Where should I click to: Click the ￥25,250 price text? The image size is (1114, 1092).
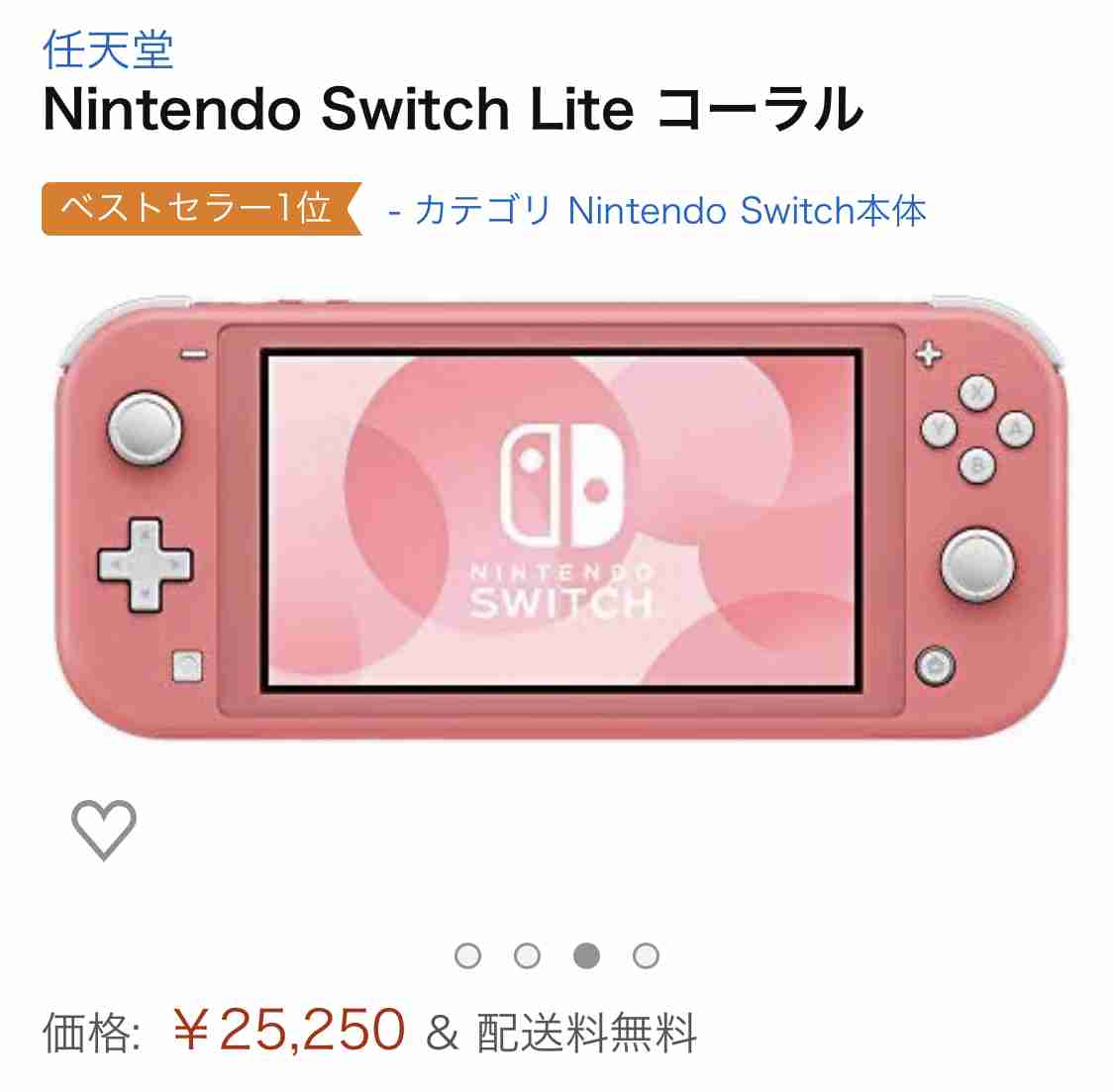pos(288,1030)
